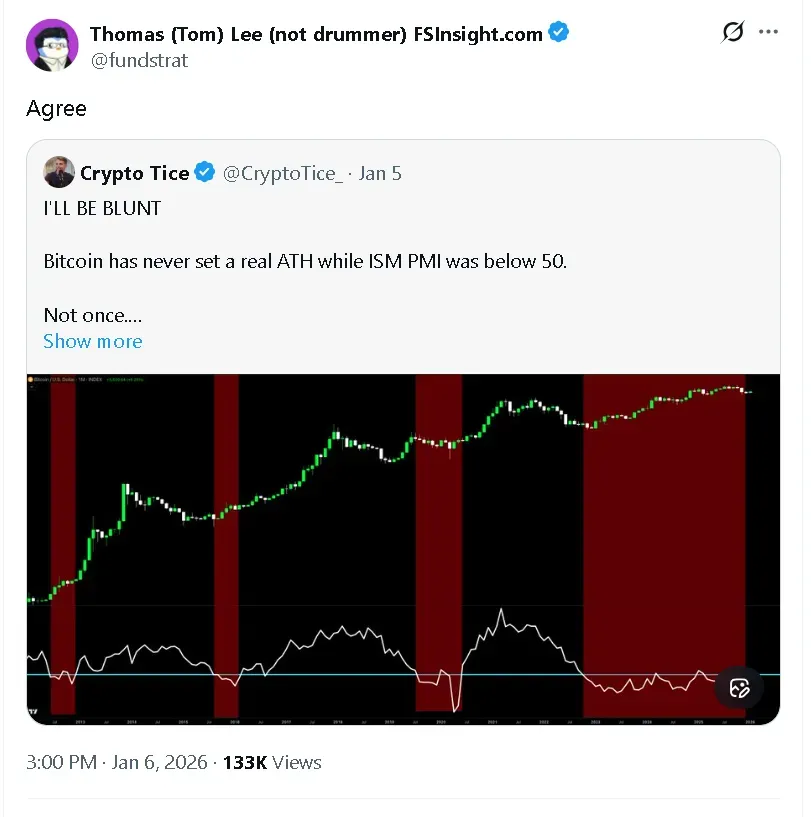View the 133K Views analytics

tap(272, 762)
